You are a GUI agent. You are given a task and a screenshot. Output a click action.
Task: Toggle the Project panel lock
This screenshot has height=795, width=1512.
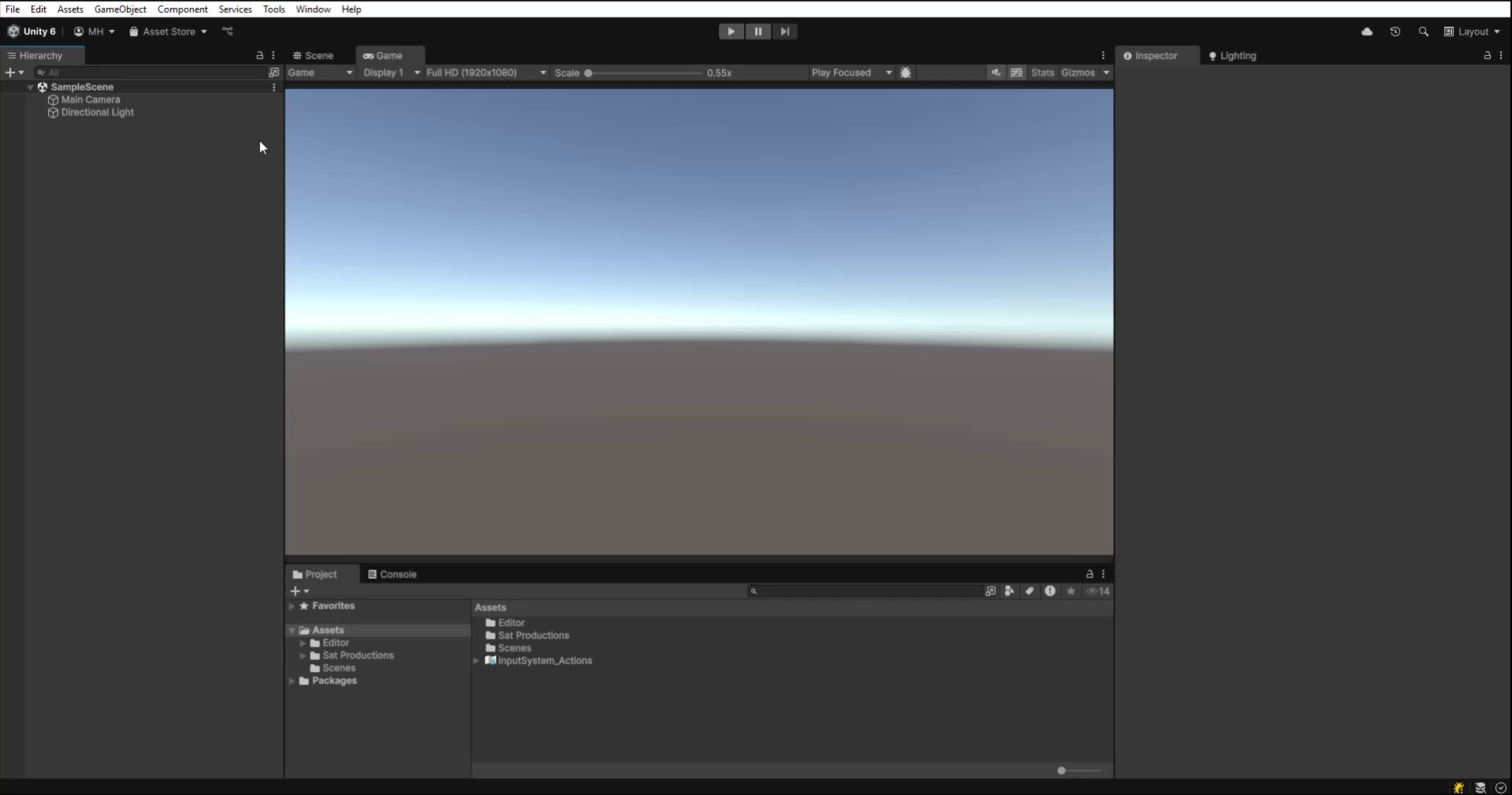click(x=1089, y=574)
